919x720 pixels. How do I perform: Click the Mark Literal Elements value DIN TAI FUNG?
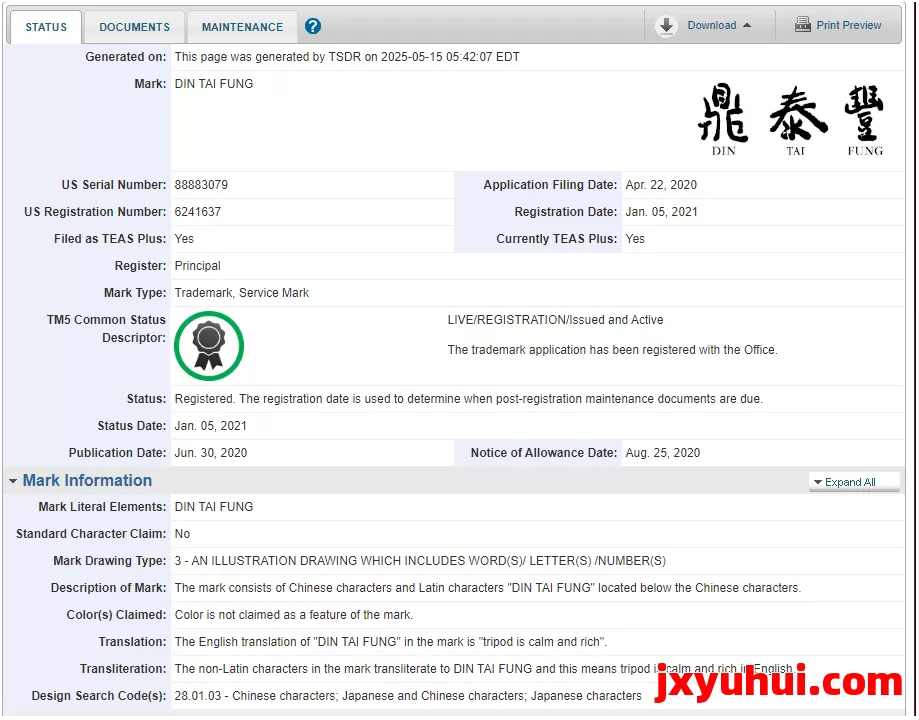click(213, 507)
